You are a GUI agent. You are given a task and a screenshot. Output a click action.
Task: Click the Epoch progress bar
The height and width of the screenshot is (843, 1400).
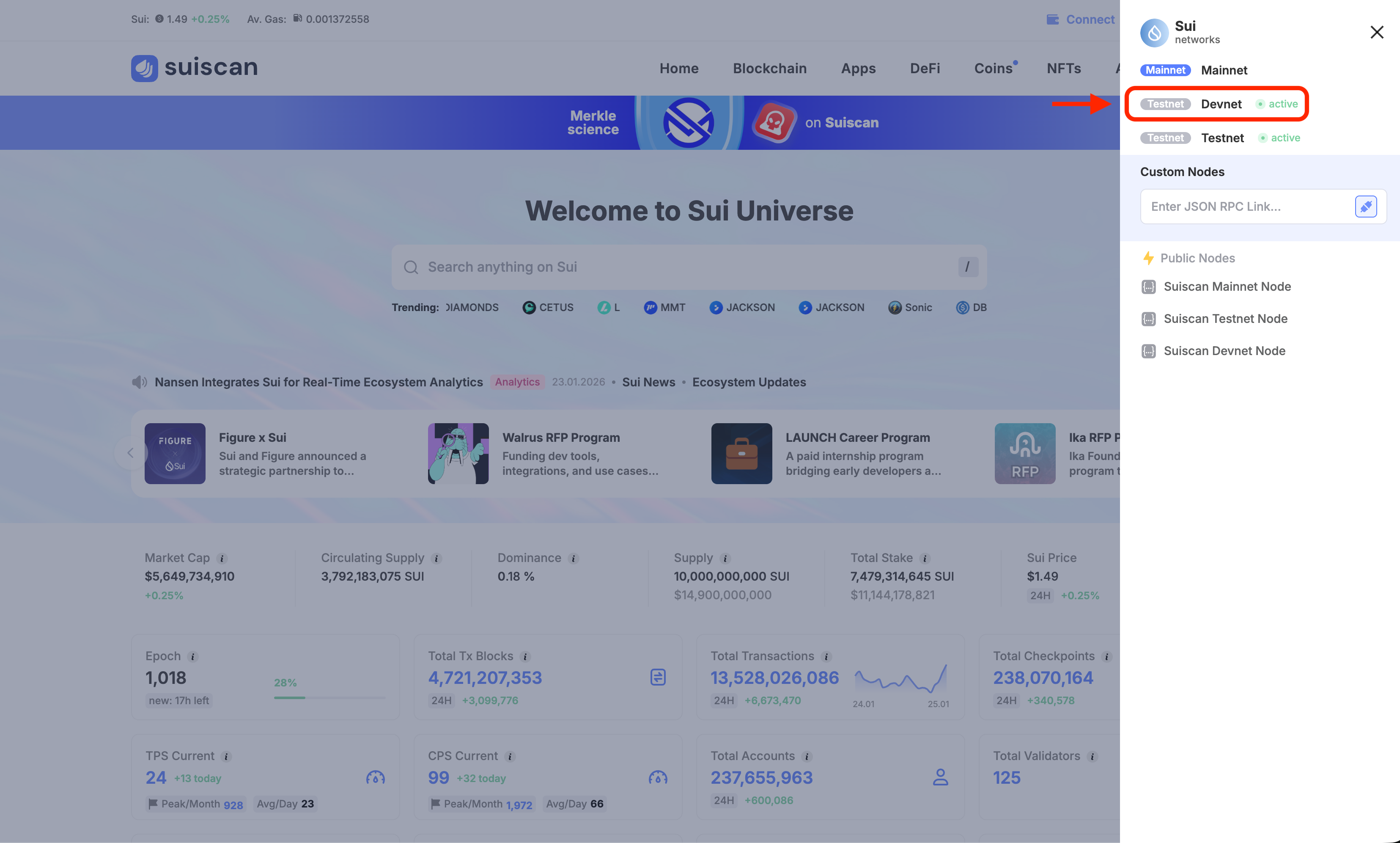329,697
